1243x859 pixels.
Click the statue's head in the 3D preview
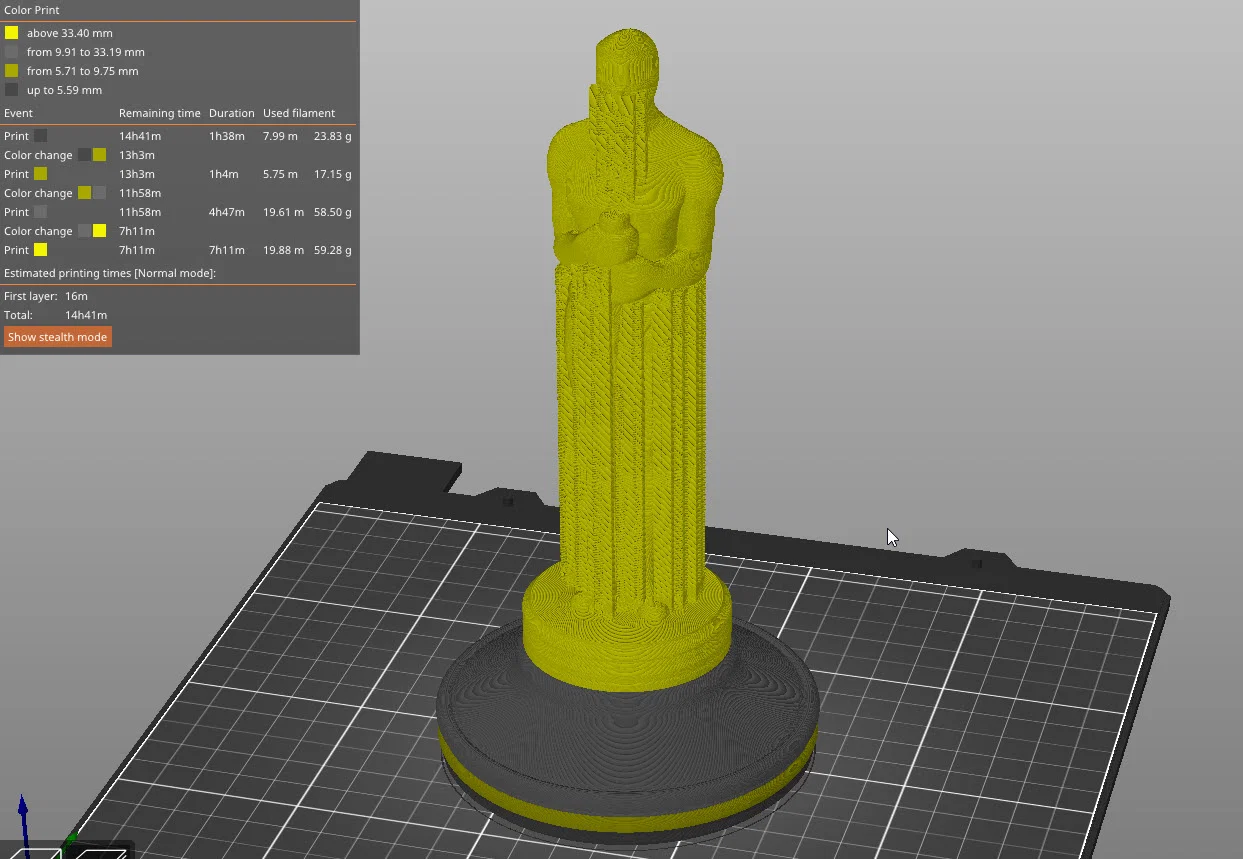coord(627,60)
